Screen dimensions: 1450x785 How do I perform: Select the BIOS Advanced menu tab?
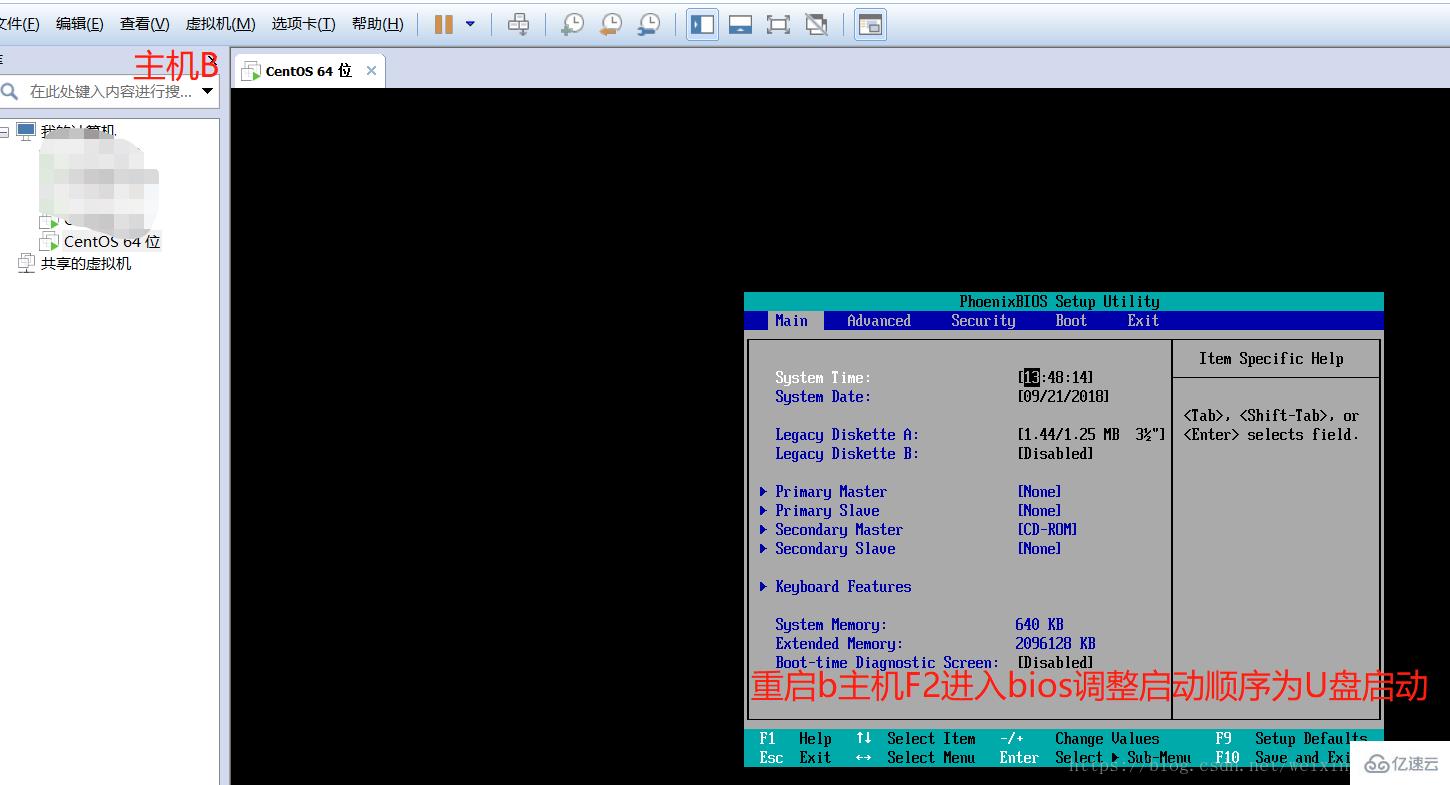(879, 321)
